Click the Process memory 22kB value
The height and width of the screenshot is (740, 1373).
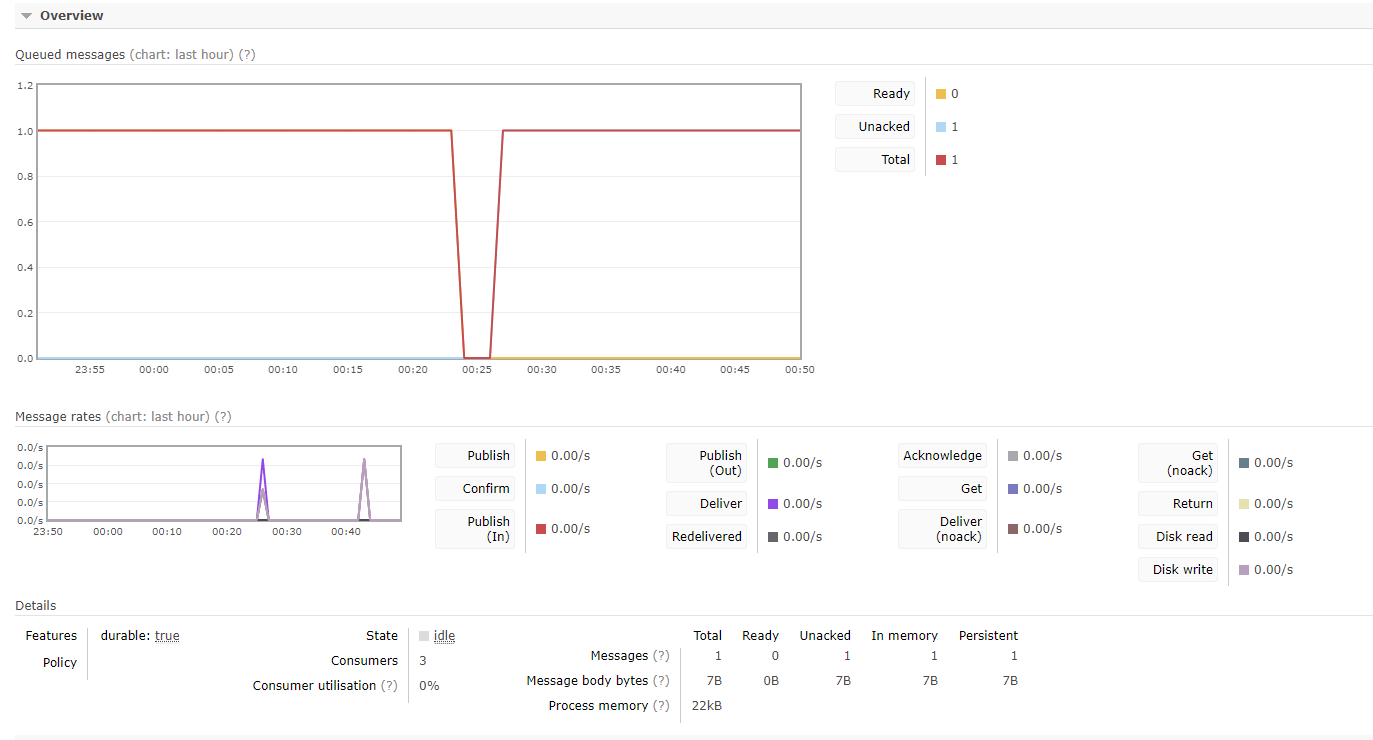(707, 706)
